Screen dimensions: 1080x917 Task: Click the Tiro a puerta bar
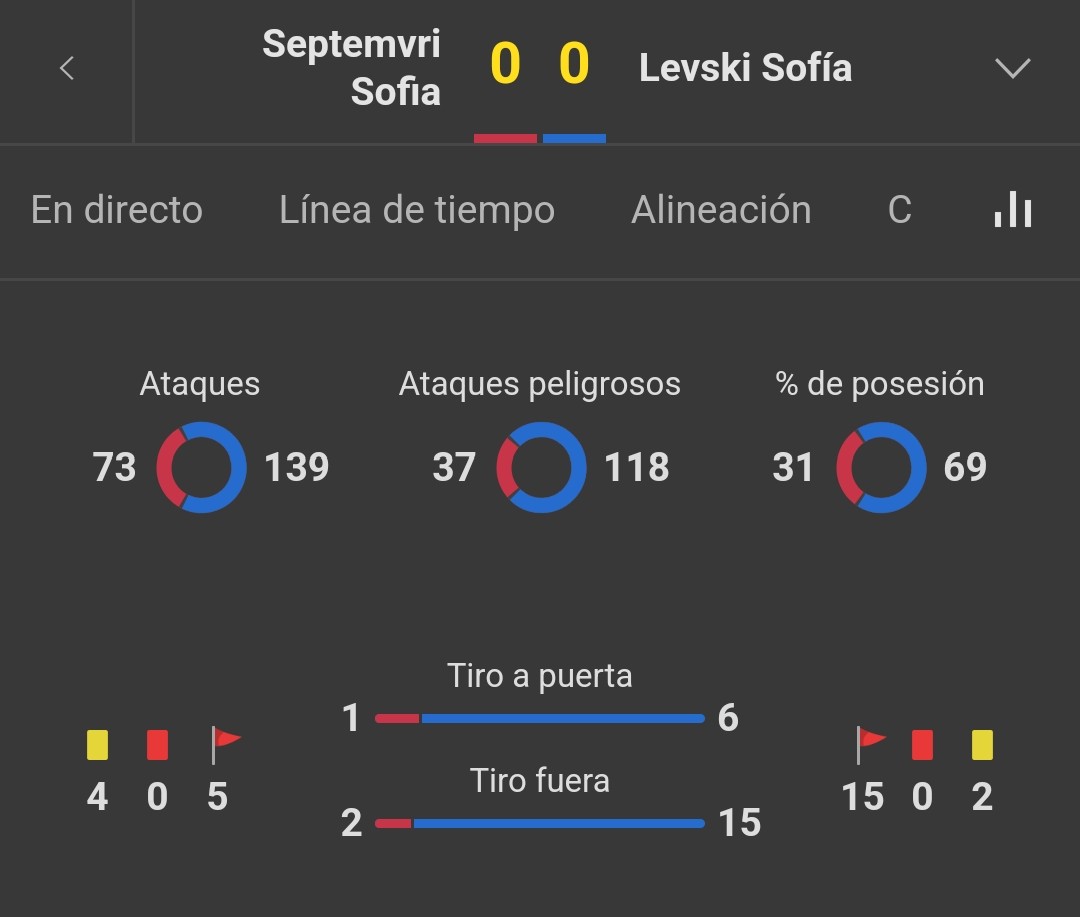click(540, 719)
